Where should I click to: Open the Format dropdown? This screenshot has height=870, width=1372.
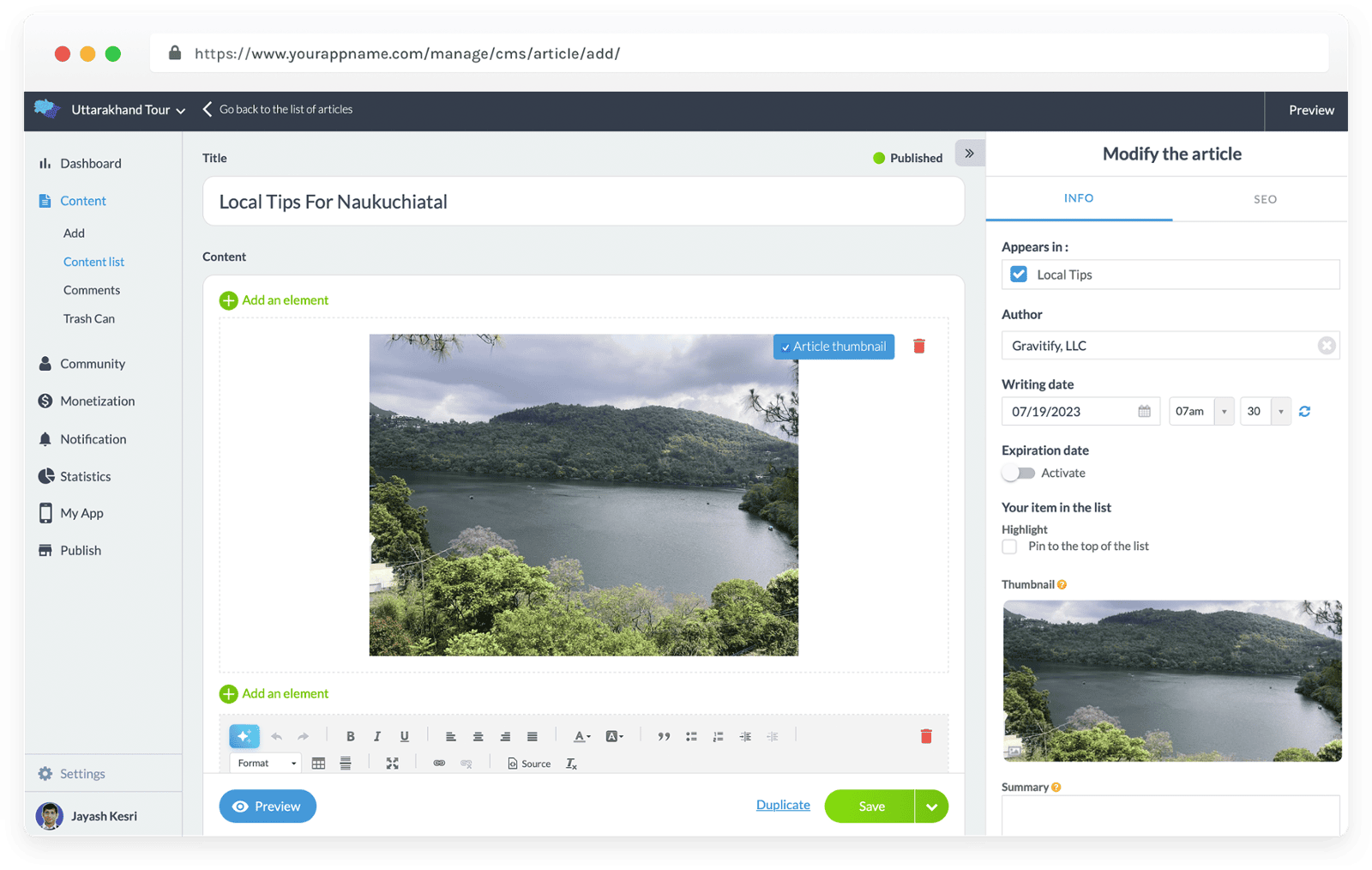[267, 764]
